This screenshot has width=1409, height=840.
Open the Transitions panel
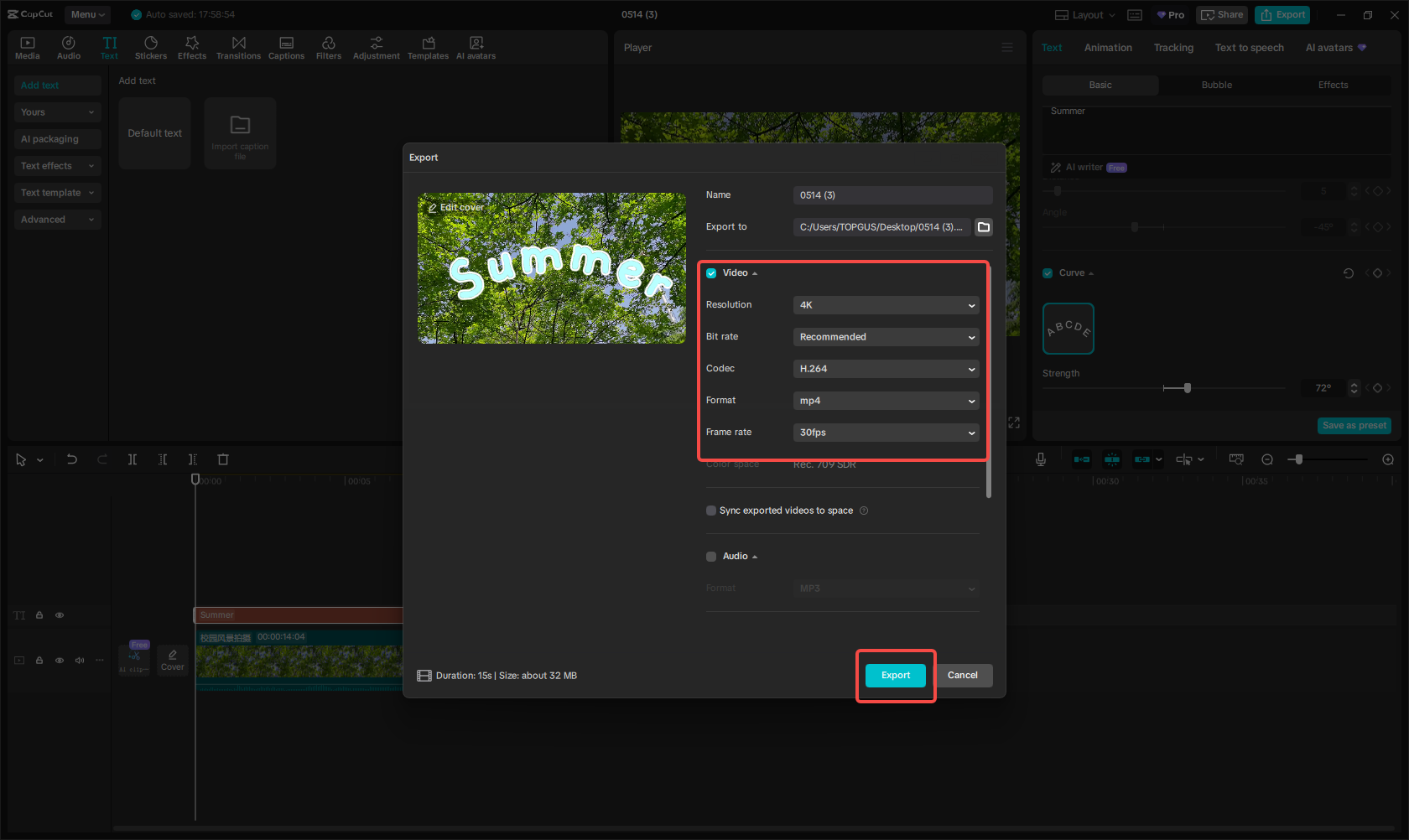pos(238,46)
